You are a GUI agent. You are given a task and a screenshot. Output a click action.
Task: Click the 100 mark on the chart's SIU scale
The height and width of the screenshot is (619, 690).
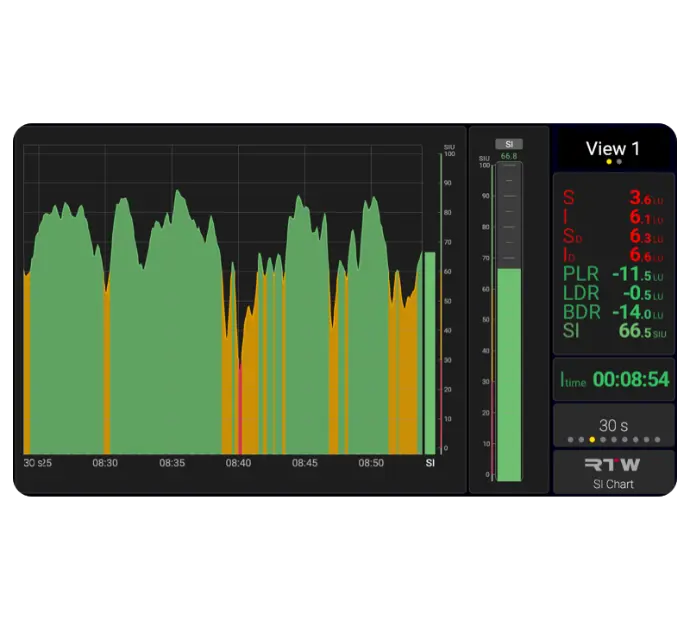click(449, 154)
